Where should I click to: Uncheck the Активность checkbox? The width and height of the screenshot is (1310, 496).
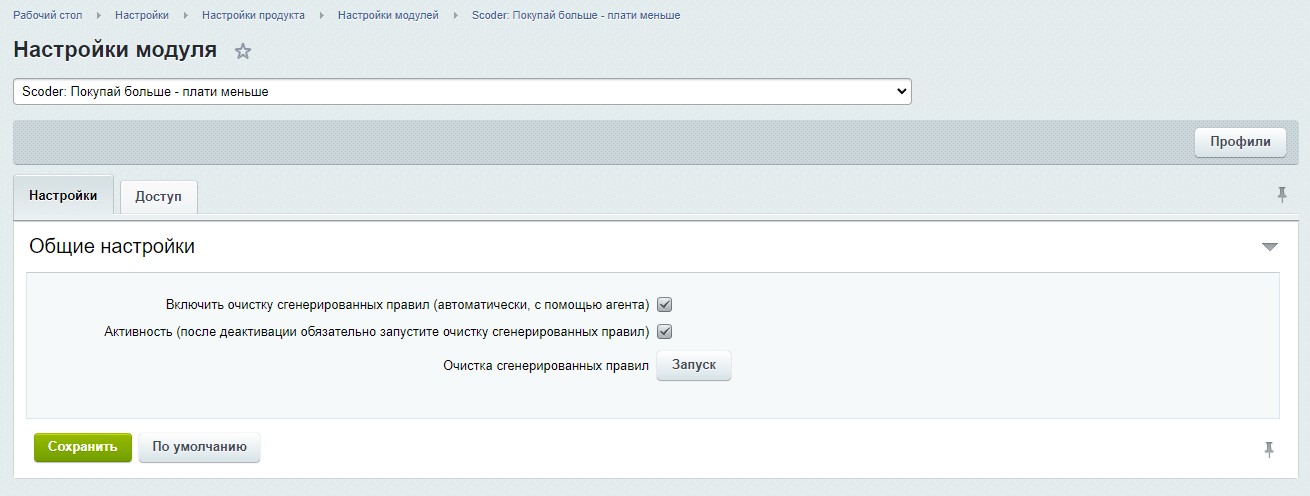664,332
